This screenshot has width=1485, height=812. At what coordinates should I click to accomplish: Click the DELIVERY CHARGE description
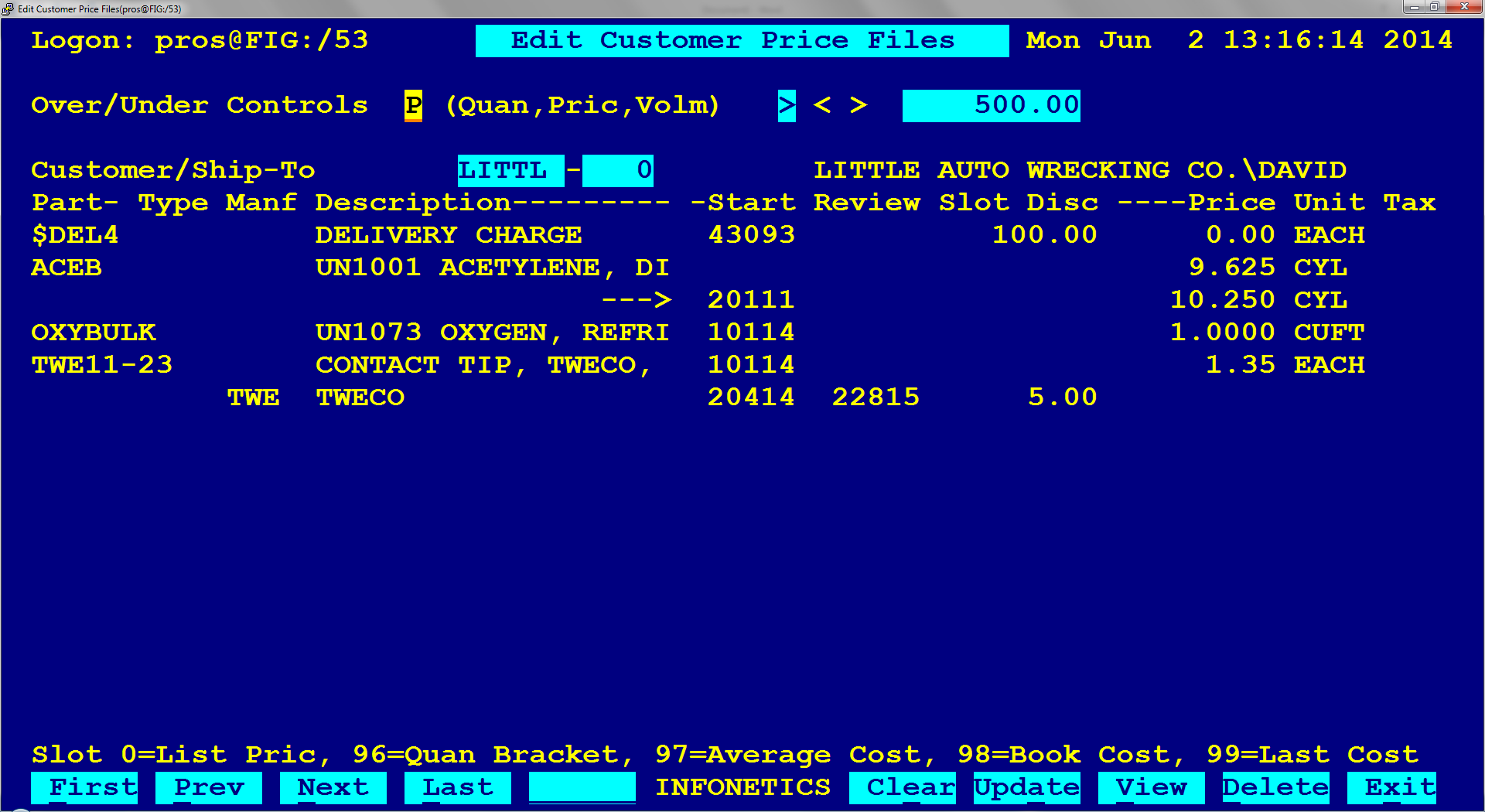point(449,235)
